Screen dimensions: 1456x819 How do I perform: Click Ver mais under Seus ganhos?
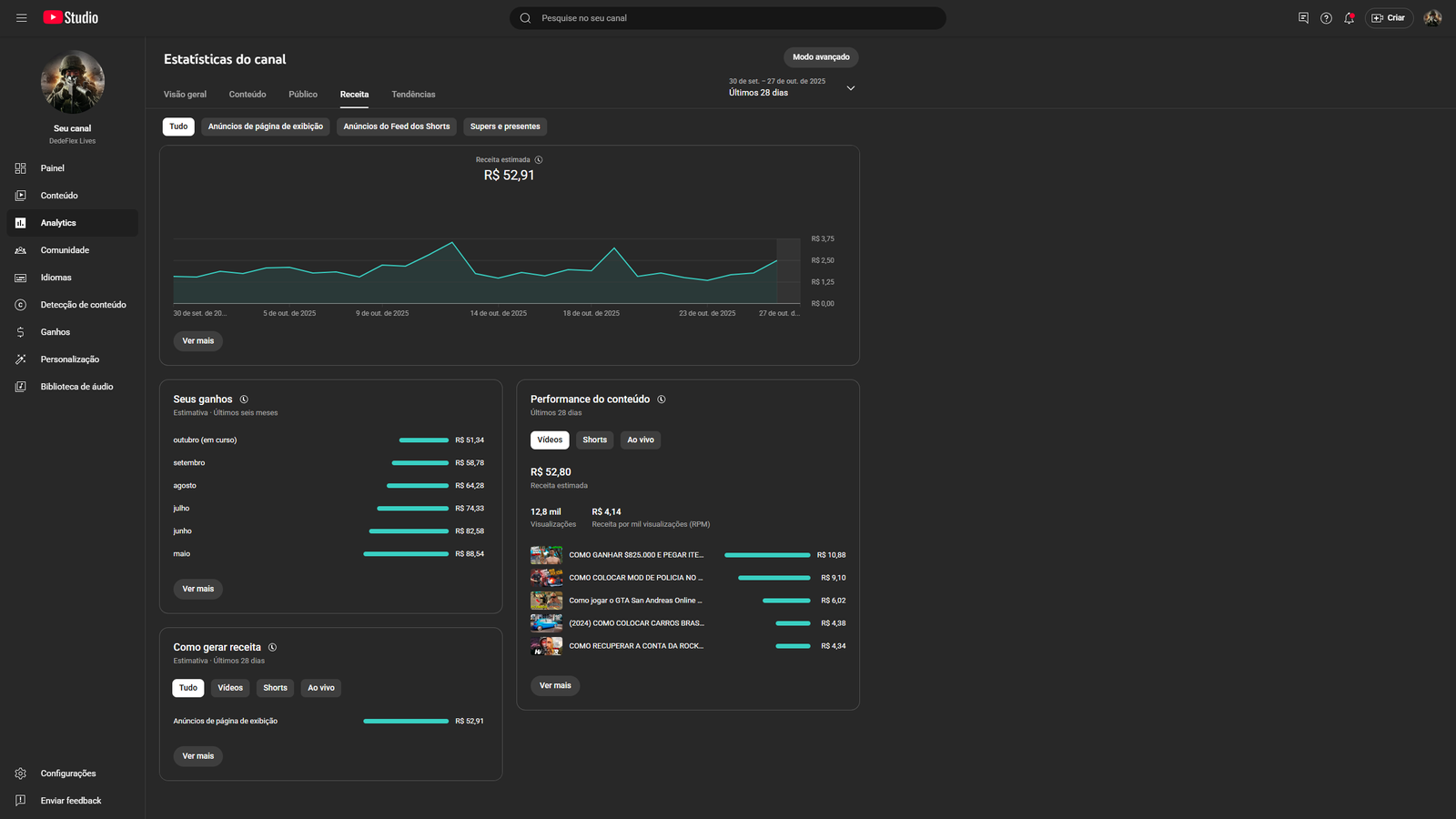coord(198,589)
